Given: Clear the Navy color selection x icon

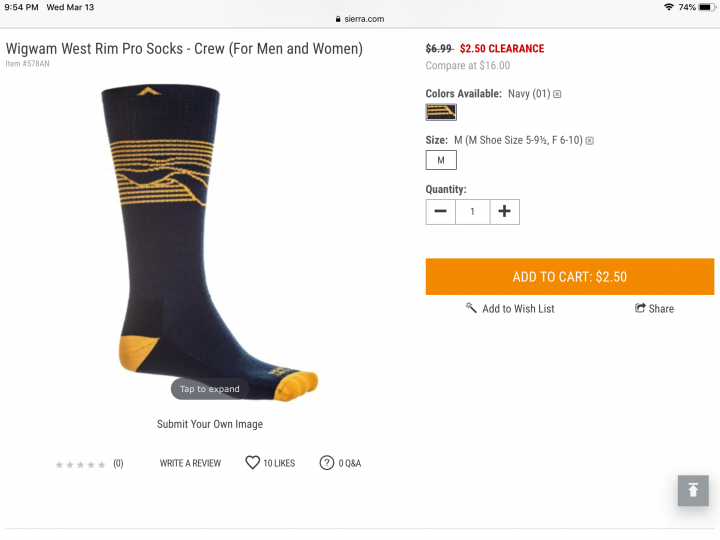Looking at the screenshot, I should 557,94.
